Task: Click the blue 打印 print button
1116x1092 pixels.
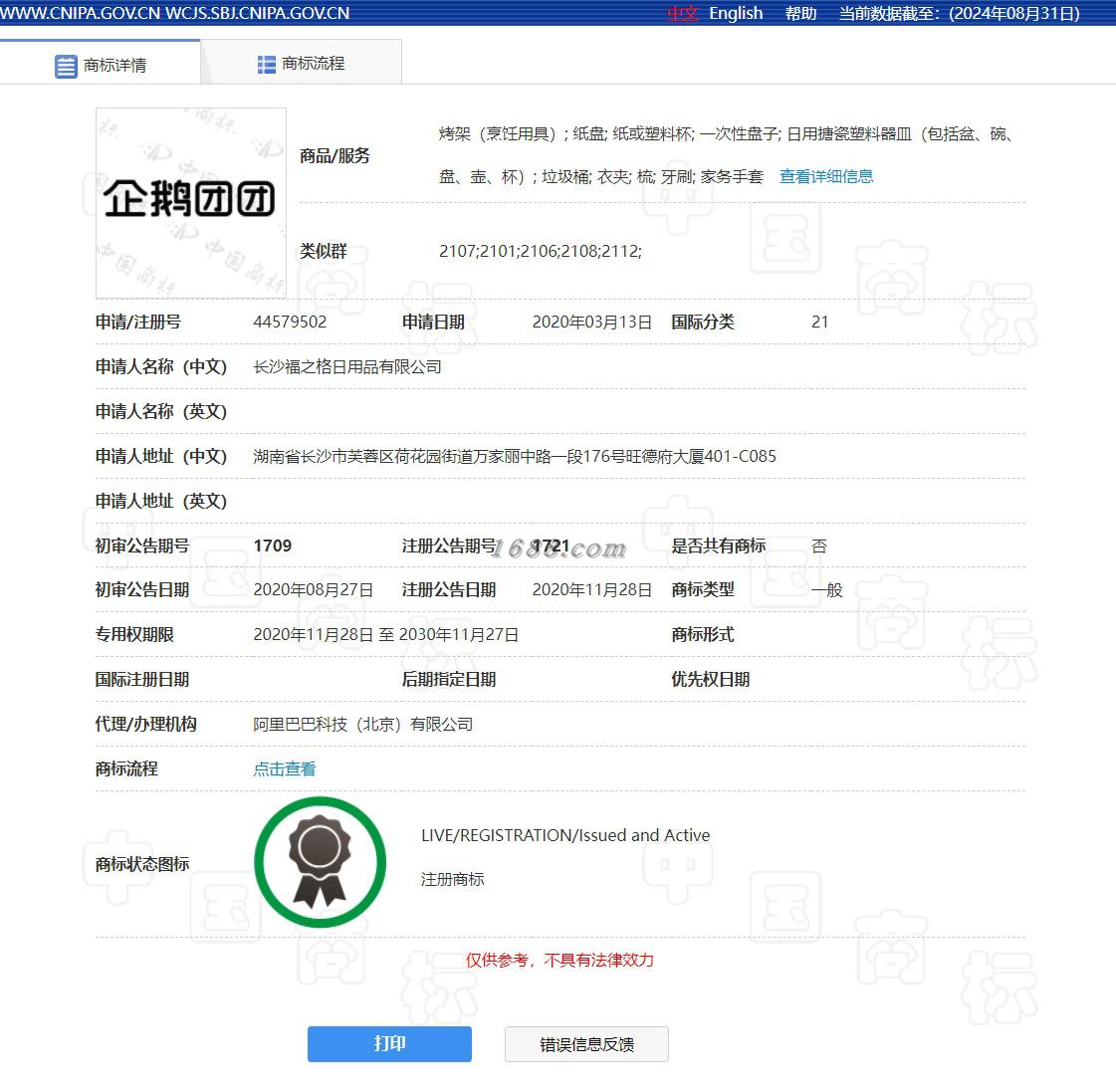Action: click(389, 1043)
